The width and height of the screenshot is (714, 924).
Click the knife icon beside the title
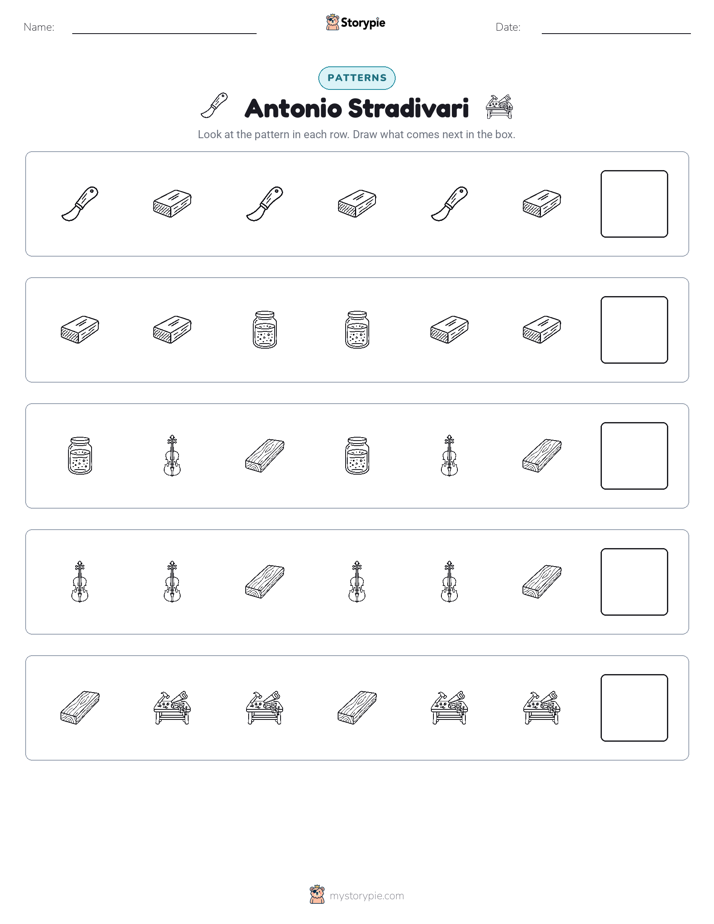tap(214, 106)
